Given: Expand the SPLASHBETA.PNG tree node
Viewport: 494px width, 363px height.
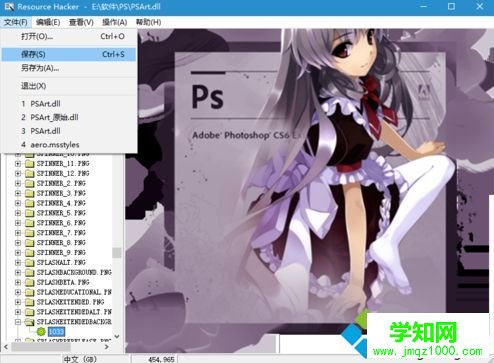Looking at the screenshot, I should (x=18, y=282).
